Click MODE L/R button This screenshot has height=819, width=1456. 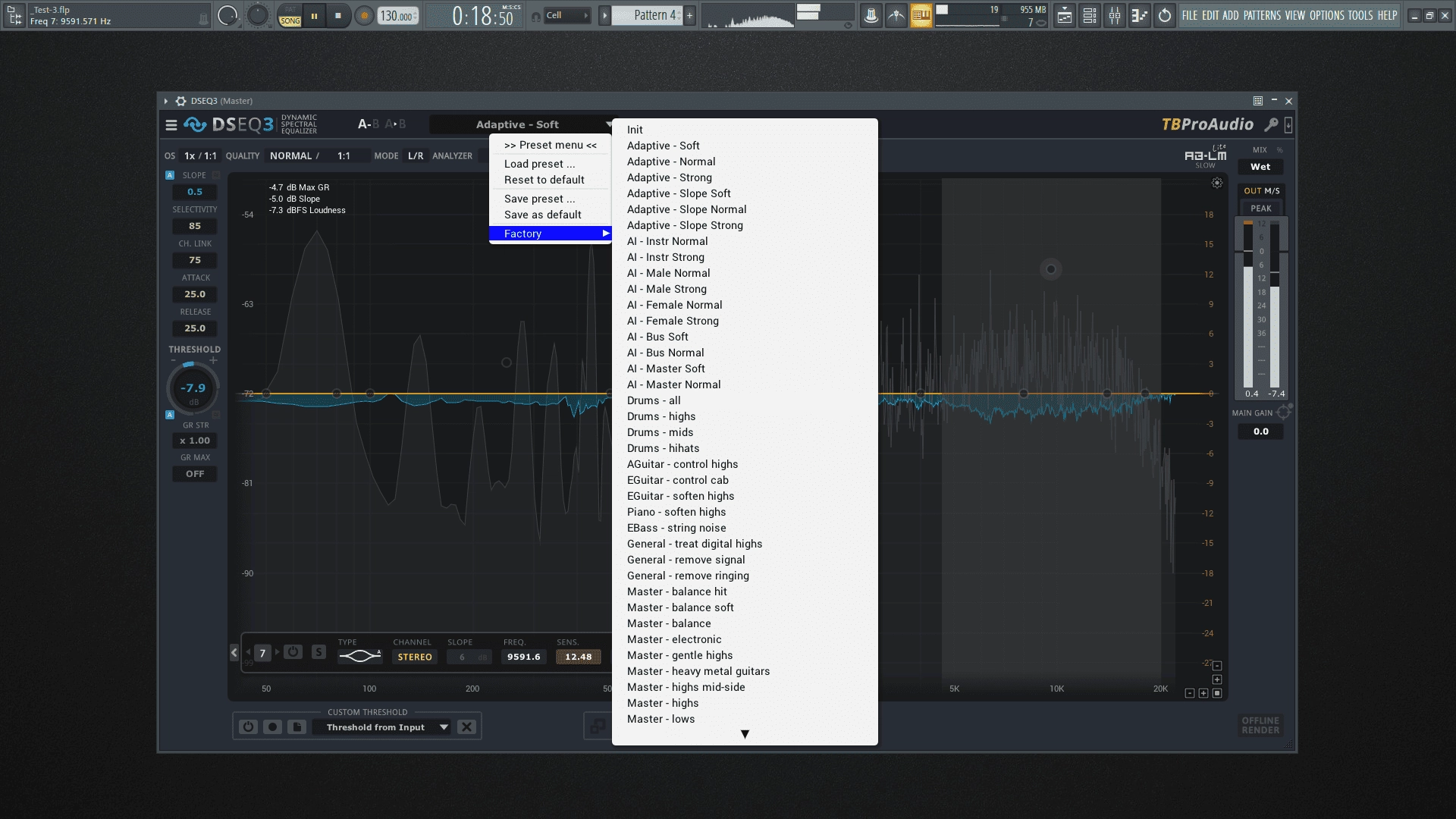[416, 156]
